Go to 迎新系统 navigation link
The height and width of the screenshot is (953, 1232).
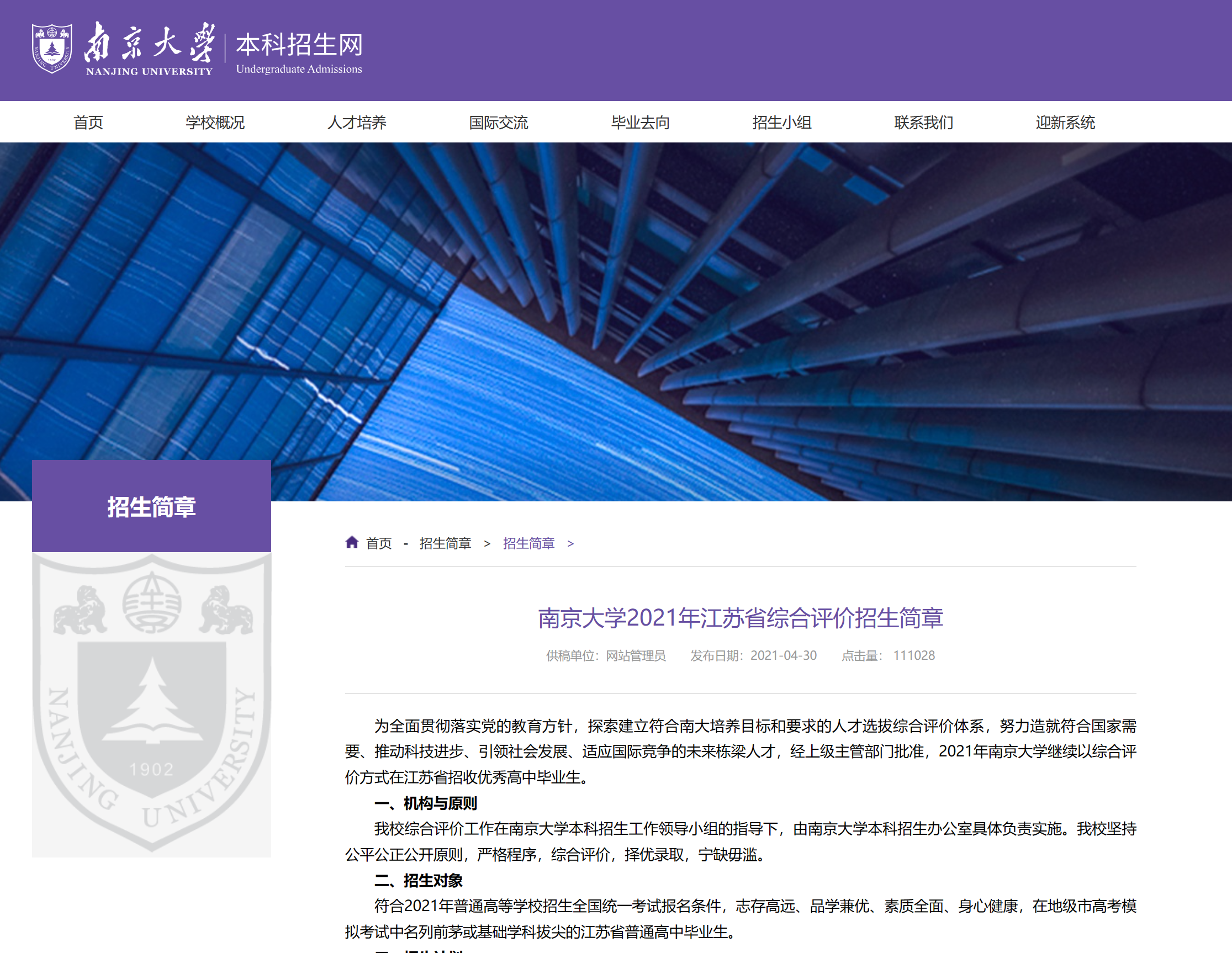[1065, 123]
